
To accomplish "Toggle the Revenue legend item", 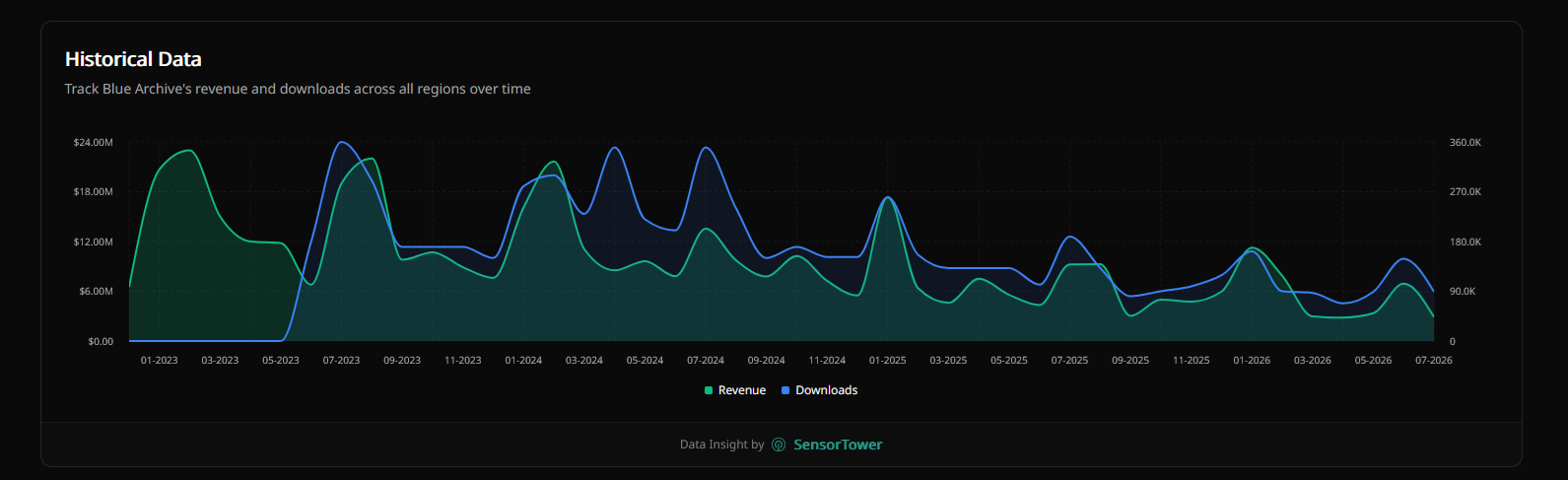I will pyautogui.click(x=735, y=390).
